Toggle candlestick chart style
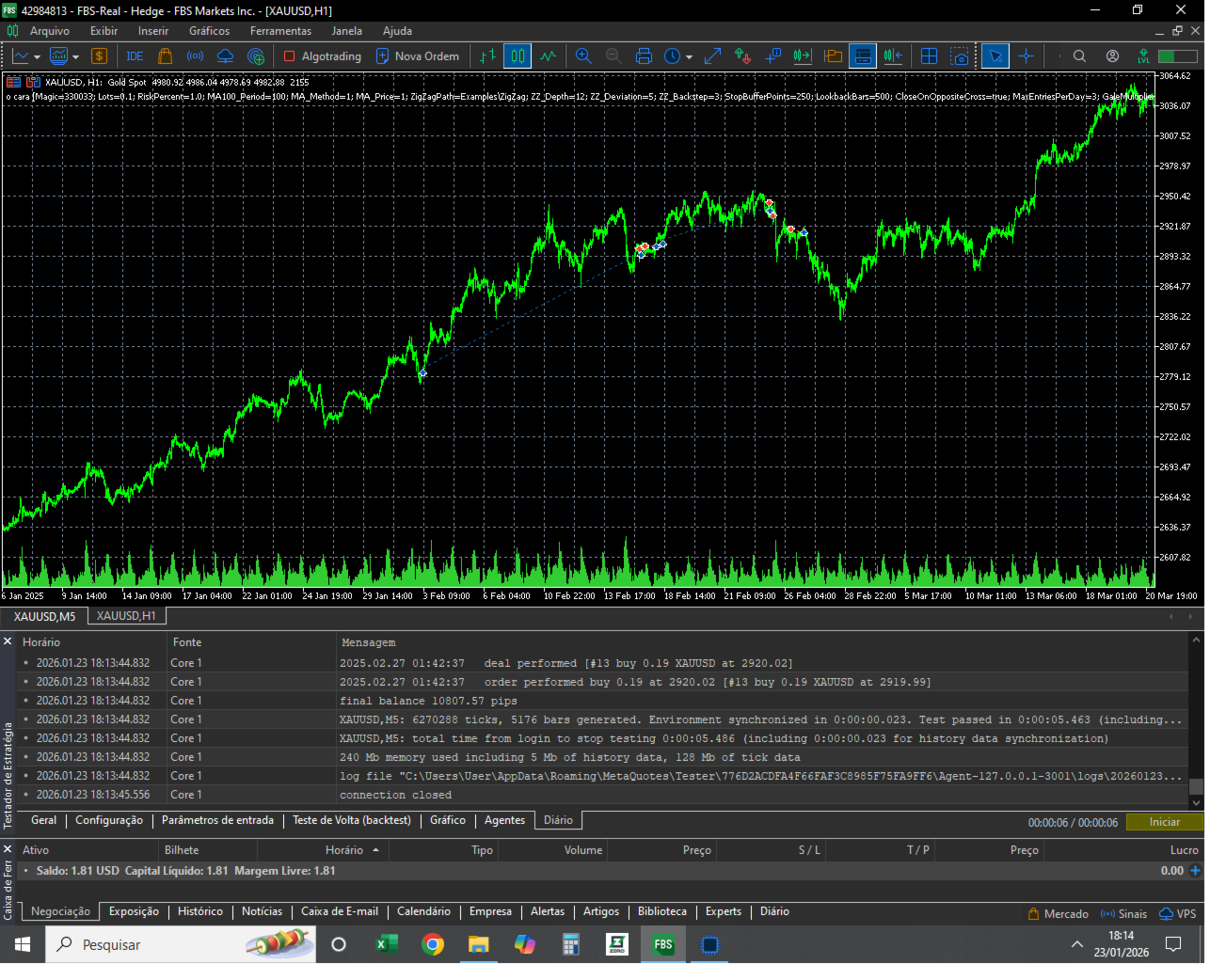 (x=517, y=56)
